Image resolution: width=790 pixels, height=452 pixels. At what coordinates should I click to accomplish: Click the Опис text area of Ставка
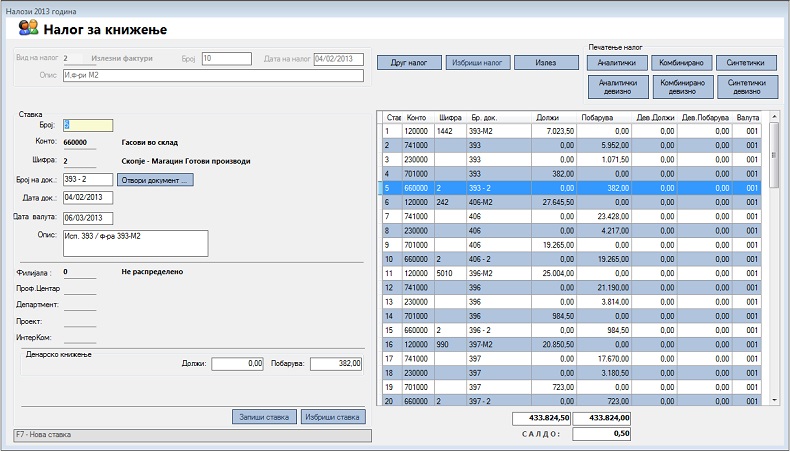136,243
